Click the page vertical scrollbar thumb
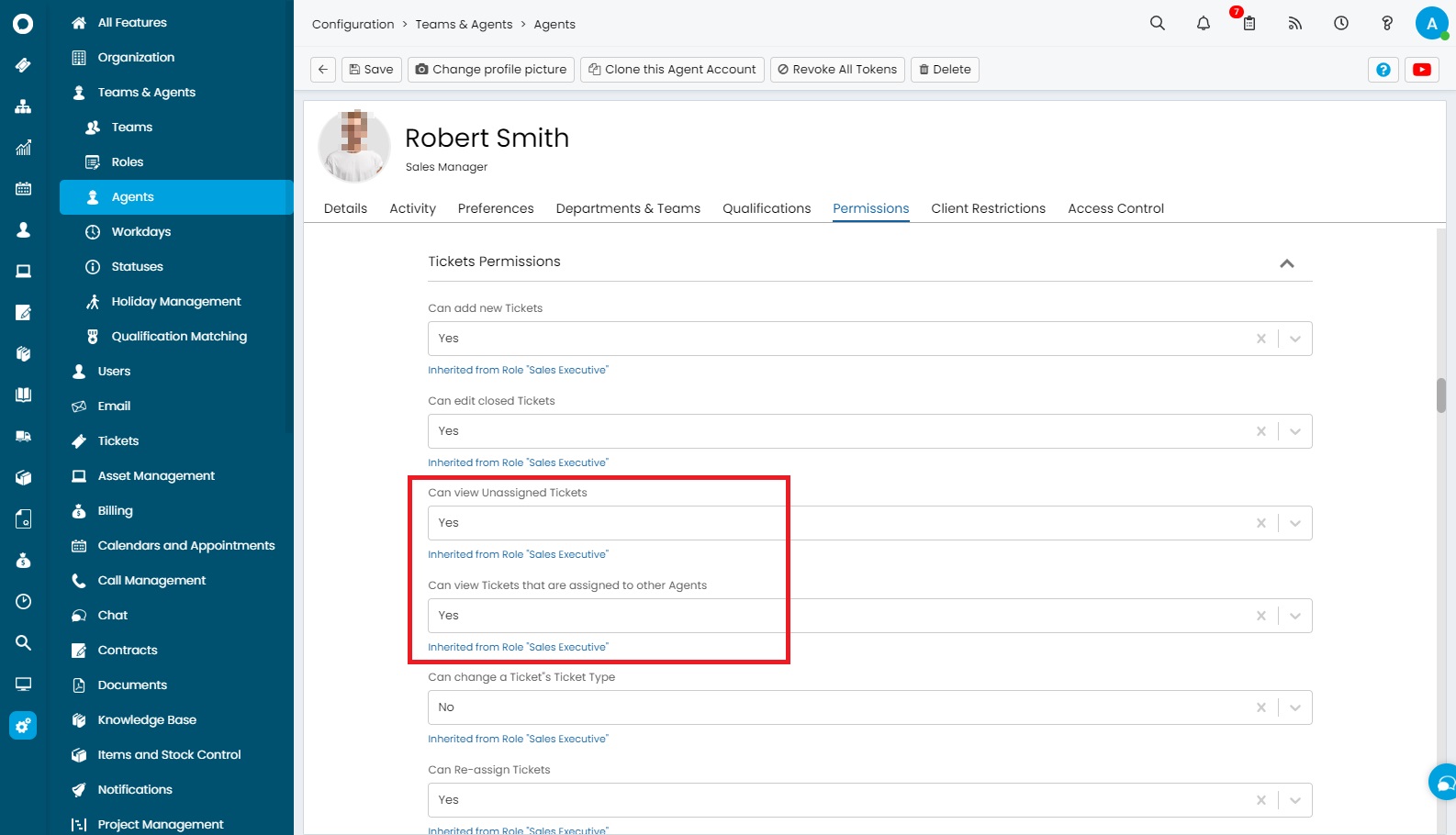Image resolution: width=1456 pixels, height=835 pixels. coord(1441,395)
